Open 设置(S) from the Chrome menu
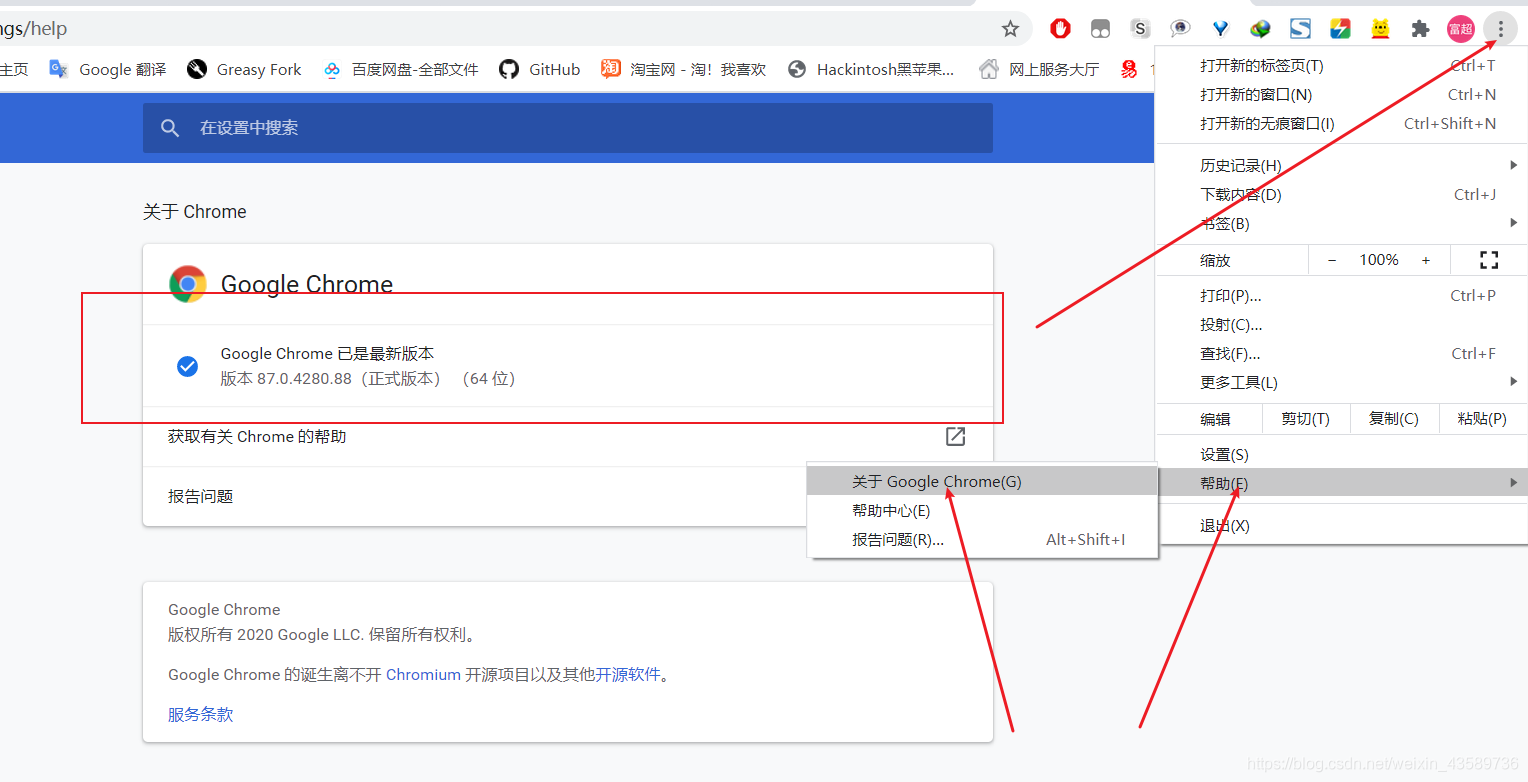This screenshot has height=782, width=1528. [x=1341, y=454]
